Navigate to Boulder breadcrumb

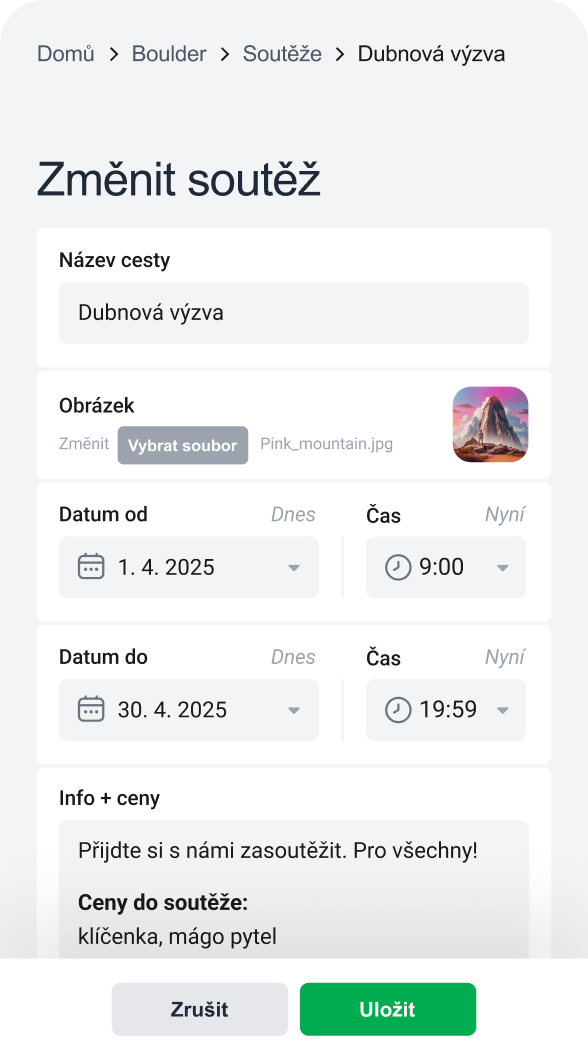coord(169,53)
